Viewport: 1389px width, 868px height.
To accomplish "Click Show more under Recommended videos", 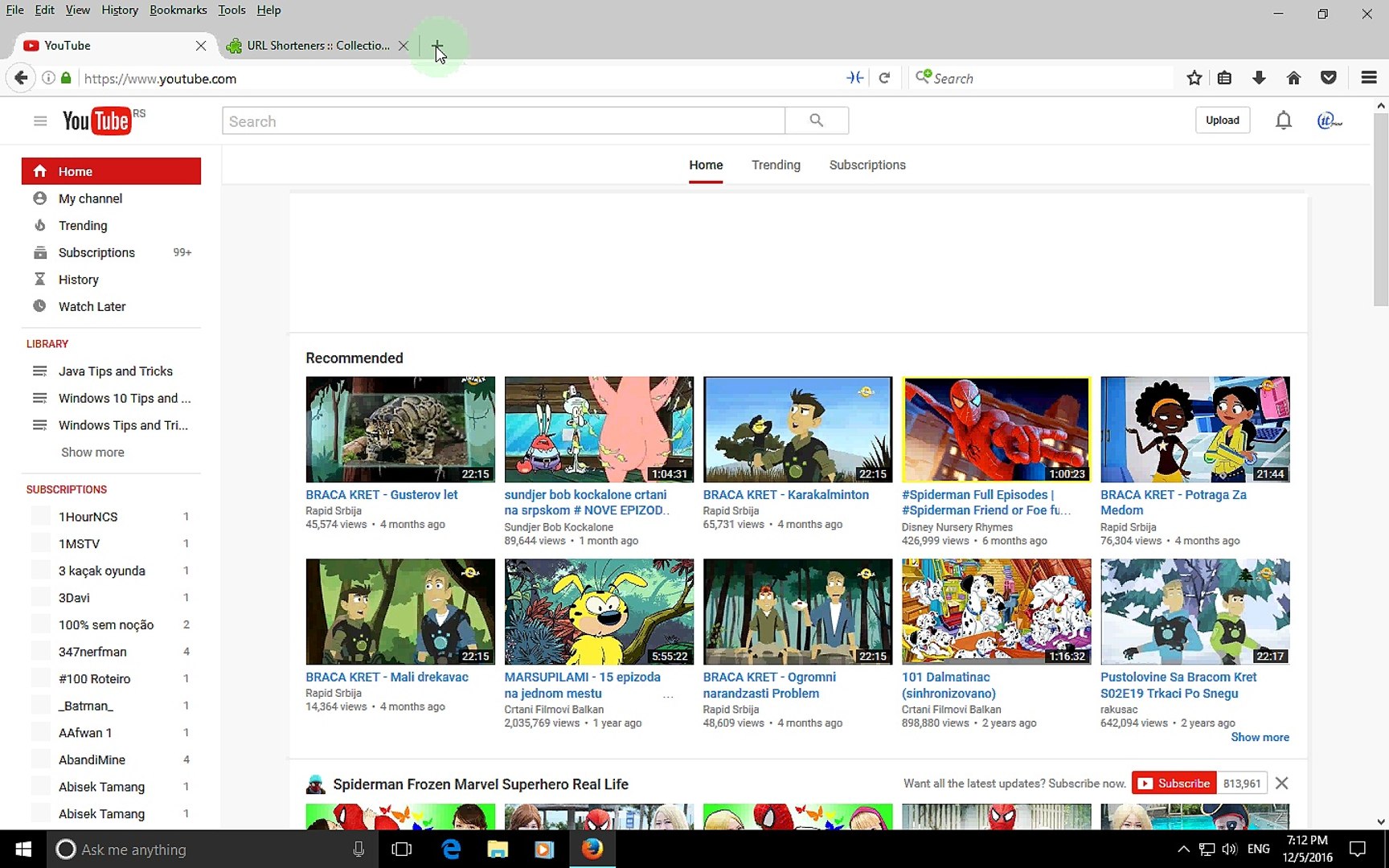I will pos(1260,738).
